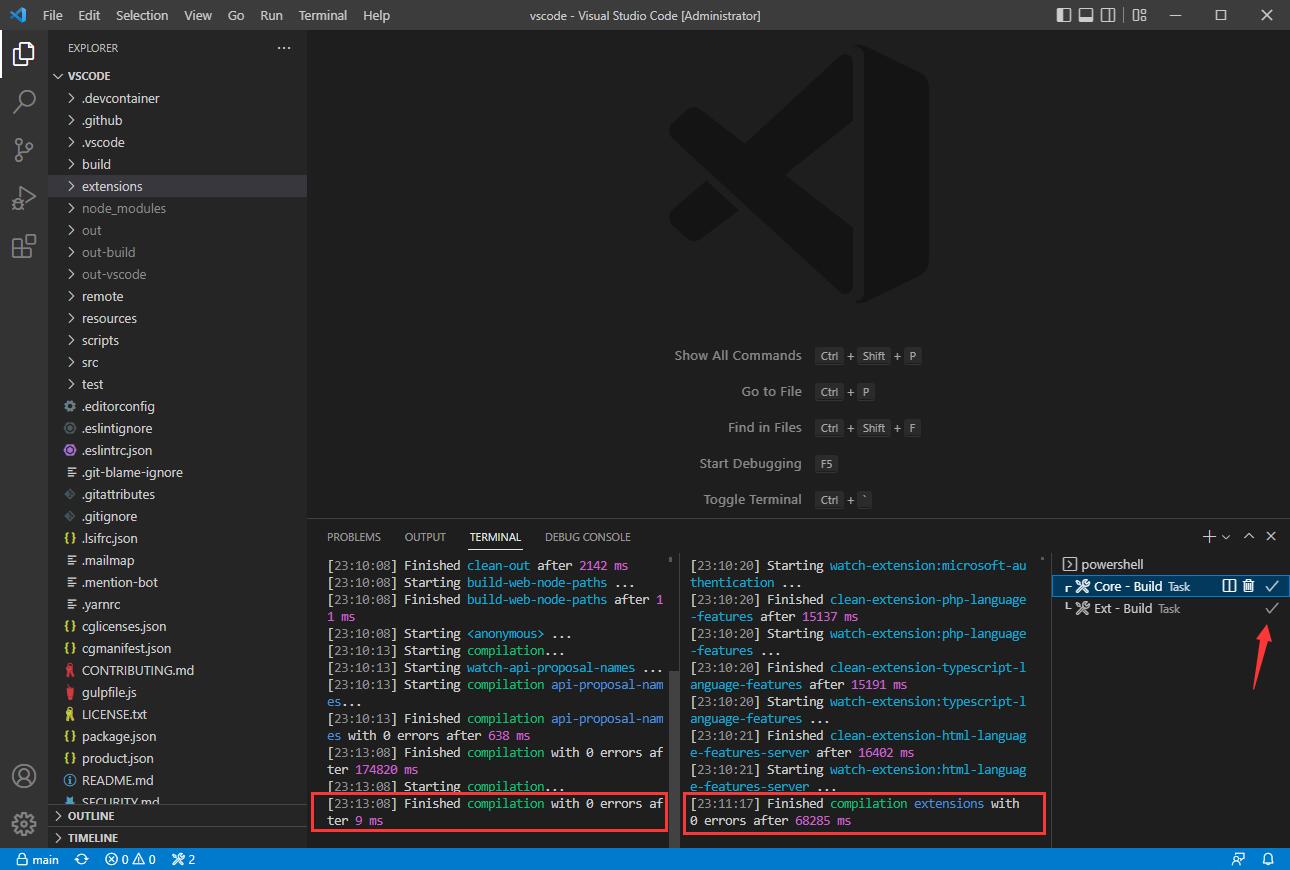Open the Run menu
Screen dimensions: 1290x870
271,15
